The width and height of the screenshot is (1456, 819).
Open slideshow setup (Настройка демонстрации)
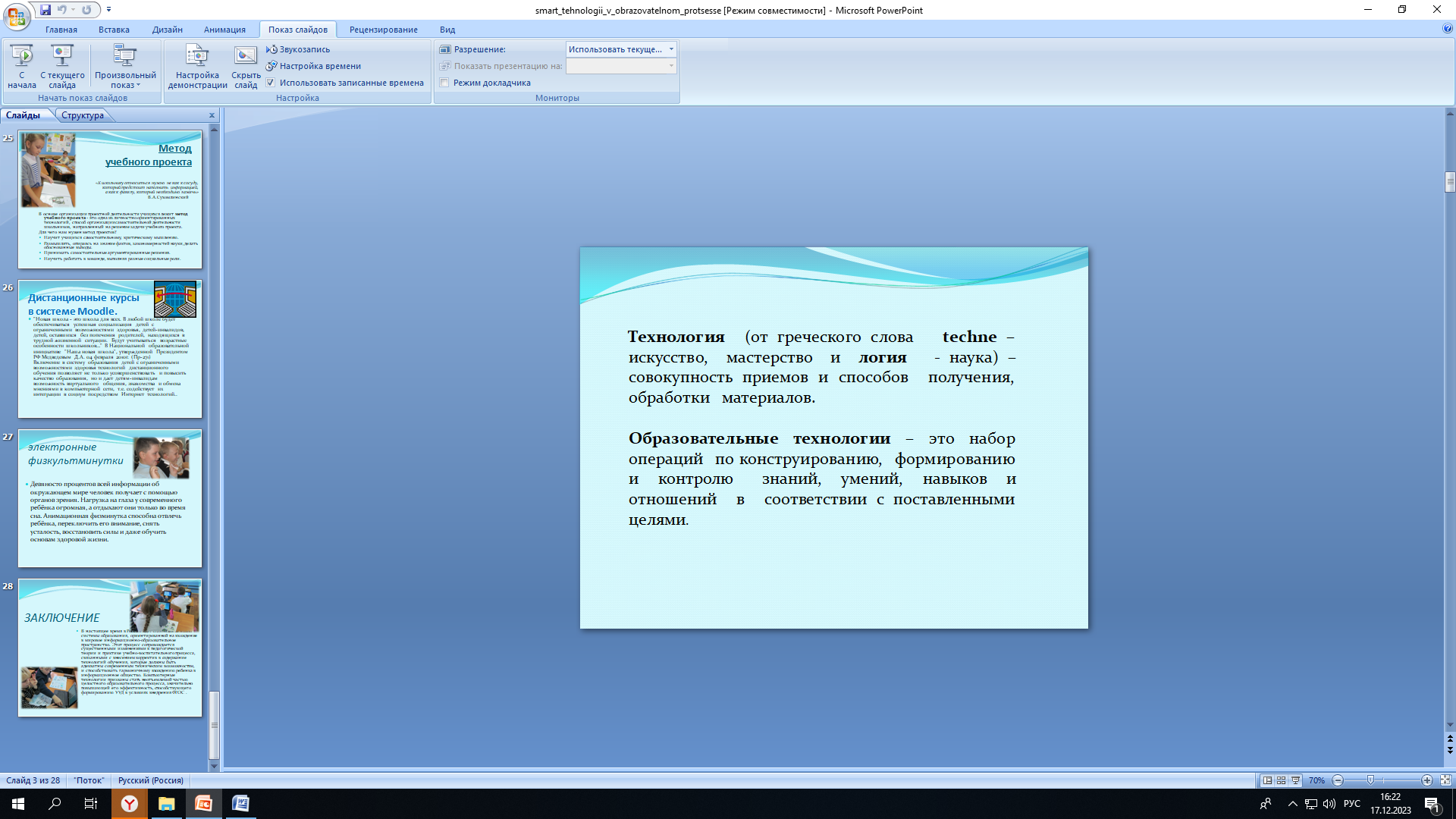point(197,57)
